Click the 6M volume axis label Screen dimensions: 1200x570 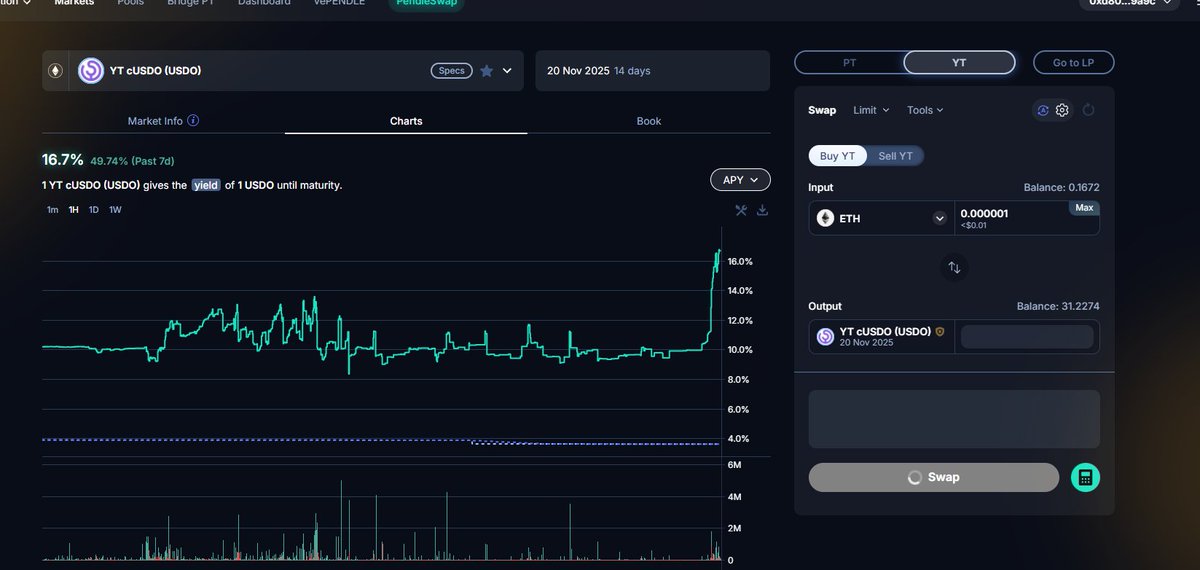tap(734, 466)
